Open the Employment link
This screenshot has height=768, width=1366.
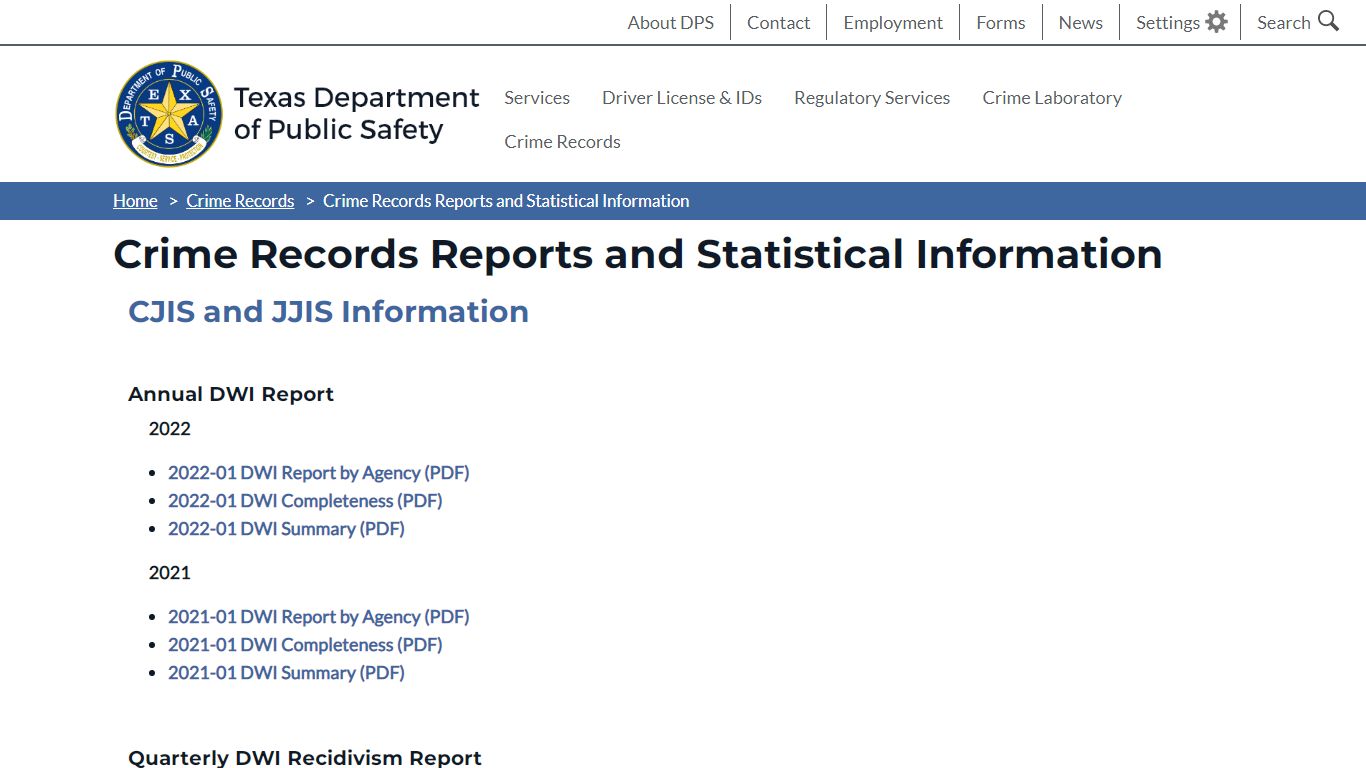(x=893, y=22)
